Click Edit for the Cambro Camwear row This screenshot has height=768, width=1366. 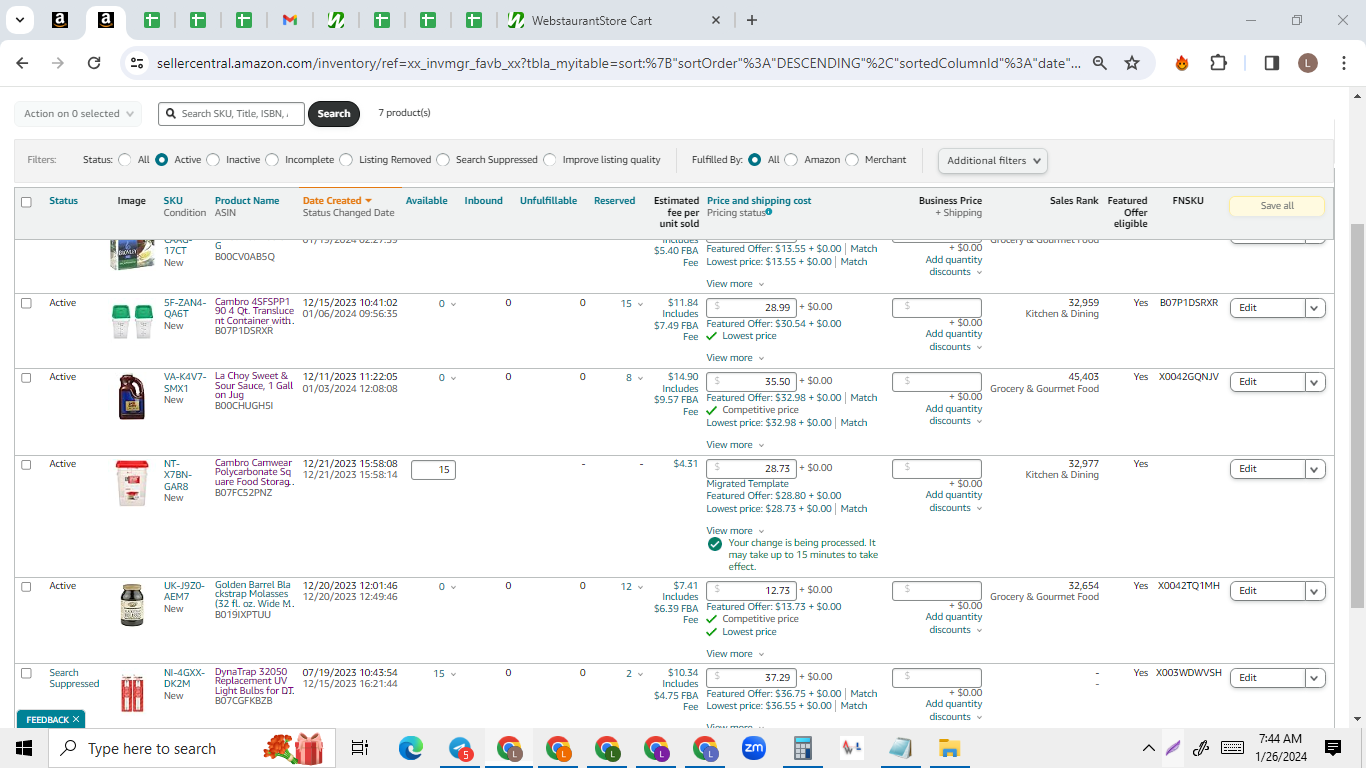(x=1267, y=469)
